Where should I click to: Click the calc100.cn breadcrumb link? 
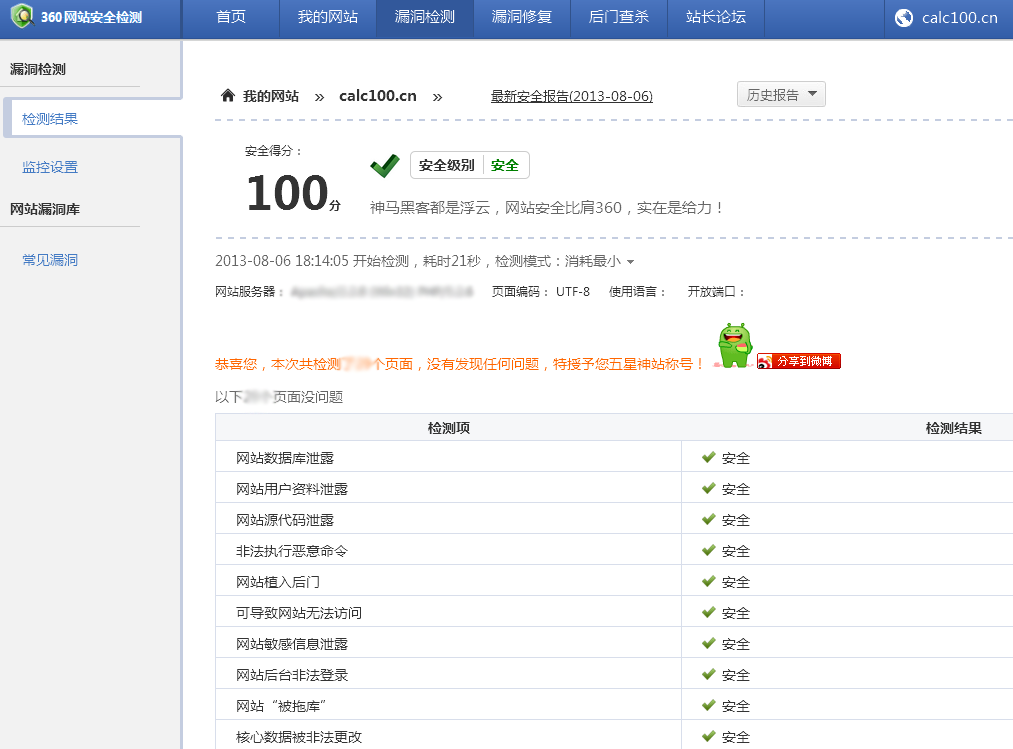[x=378, y=96]
